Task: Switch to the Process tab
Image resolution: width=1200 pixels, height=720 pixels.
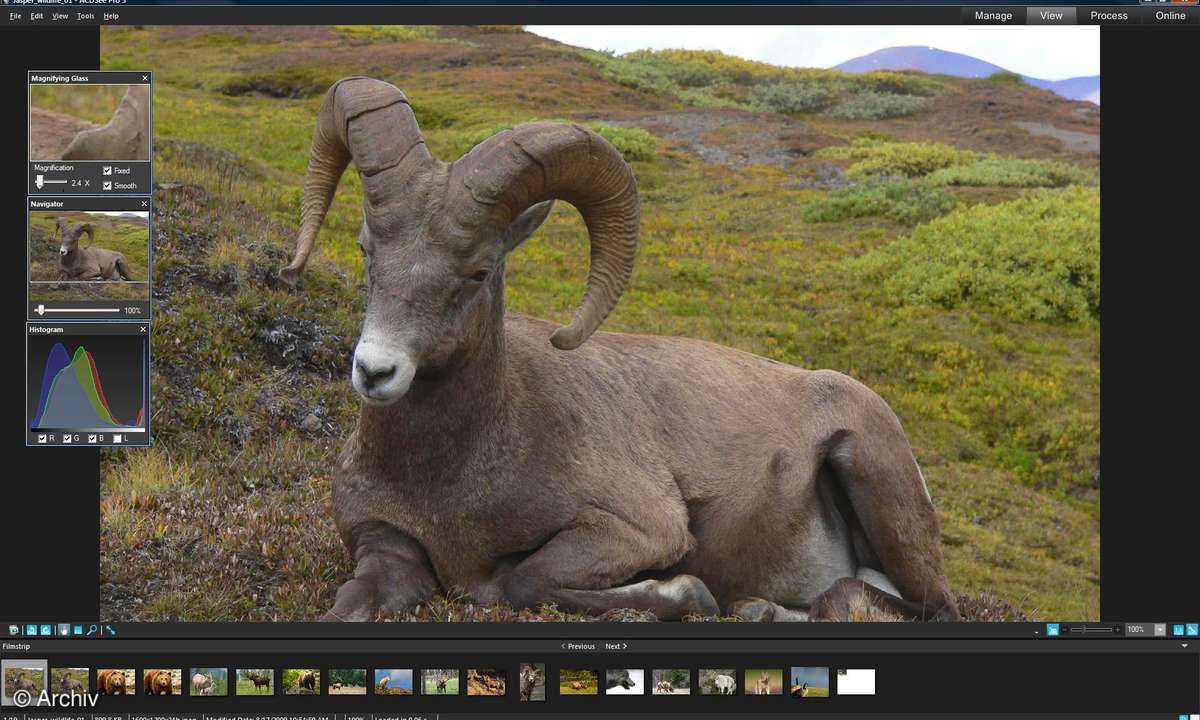Action: click(1109, 15)
